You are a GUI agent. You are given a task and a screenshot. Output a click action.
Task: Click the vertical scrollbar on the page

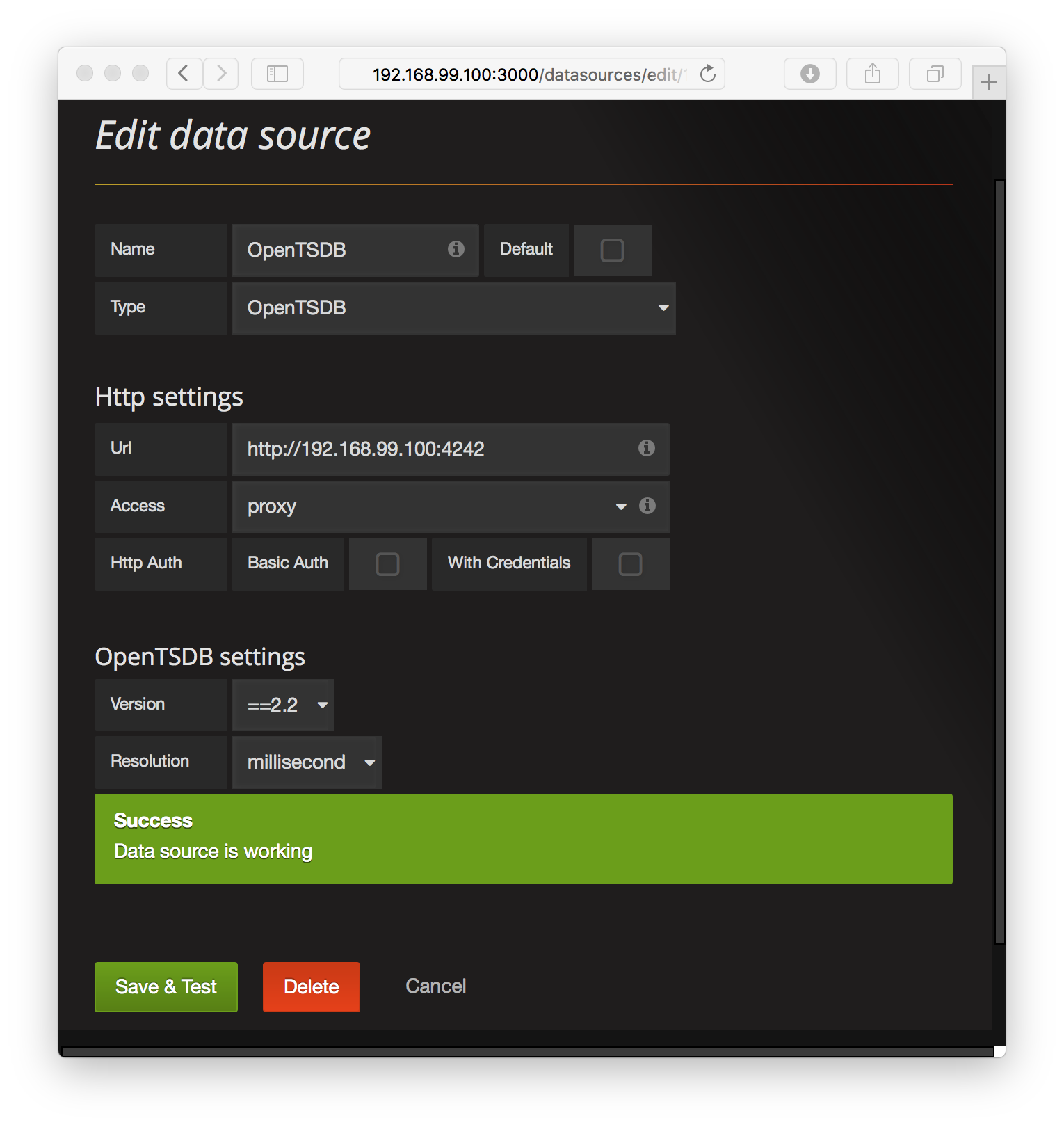coord(1000,562)
